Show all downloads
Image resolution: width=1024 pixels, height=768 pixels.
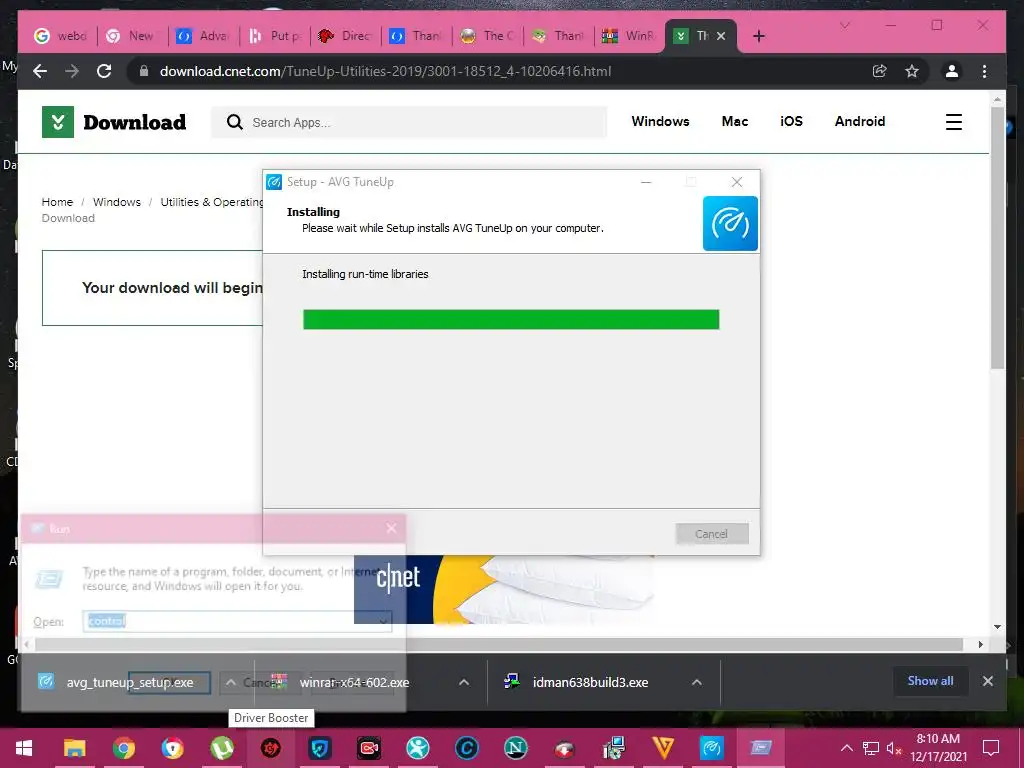click(930, 681)
